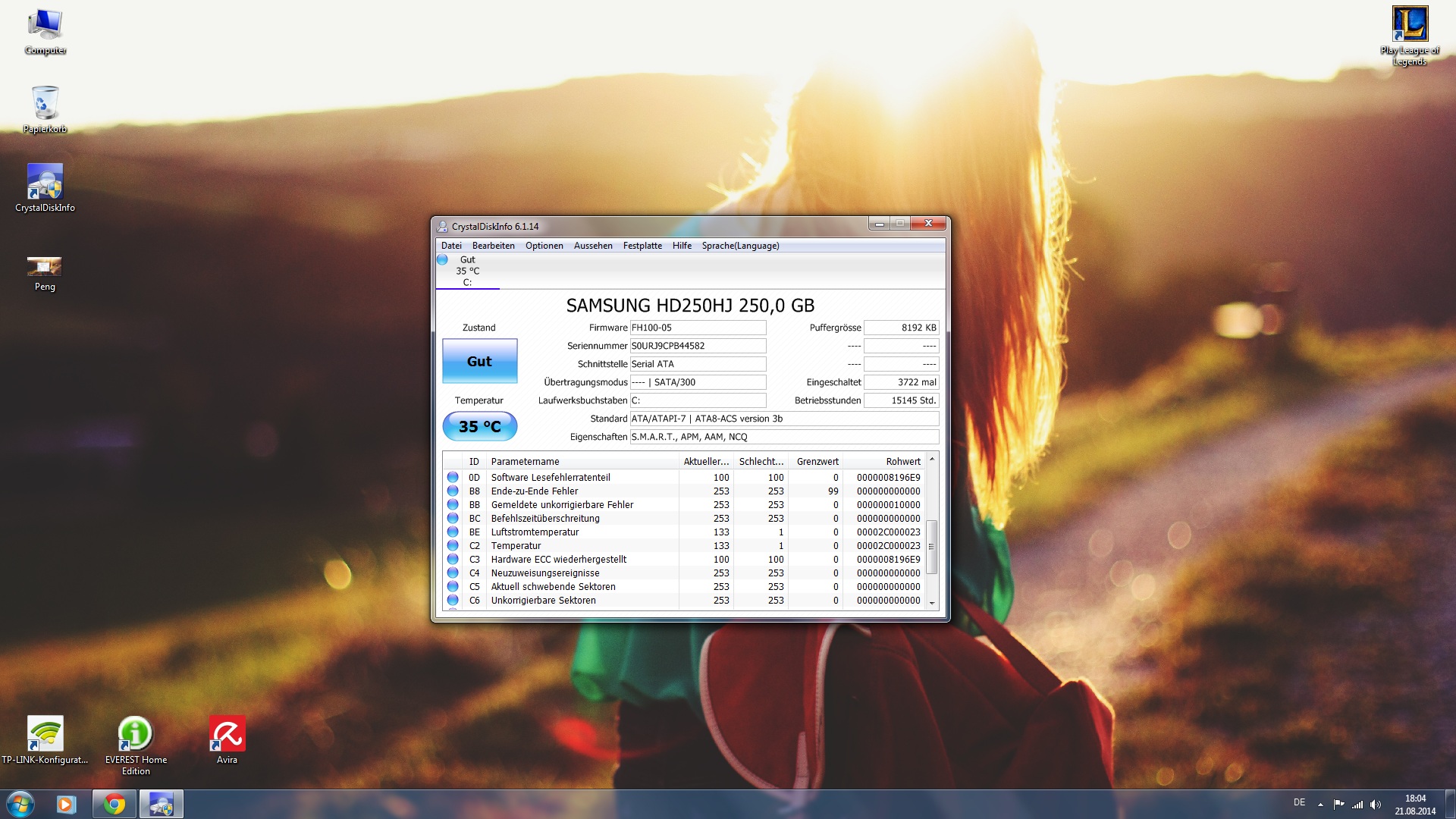Click Google Chrome in the taskbar
Image resolution: width=1456 pixels, height=819 pixels.
pyautogui.click(x=115, y=804)
